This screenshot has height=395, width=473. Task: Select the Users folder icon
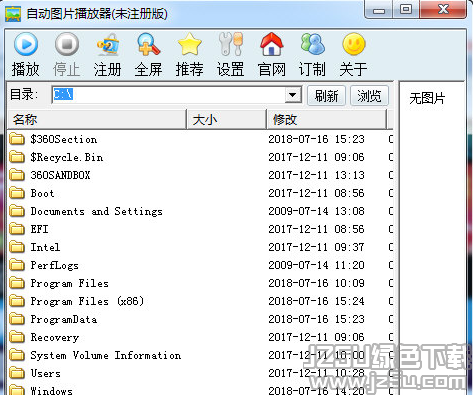[17, 373]
